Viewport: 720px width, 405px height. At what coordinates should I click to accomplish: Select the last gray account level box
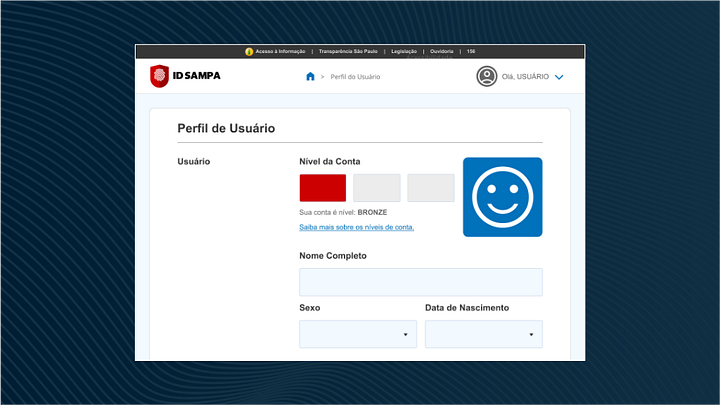point(431,188)
